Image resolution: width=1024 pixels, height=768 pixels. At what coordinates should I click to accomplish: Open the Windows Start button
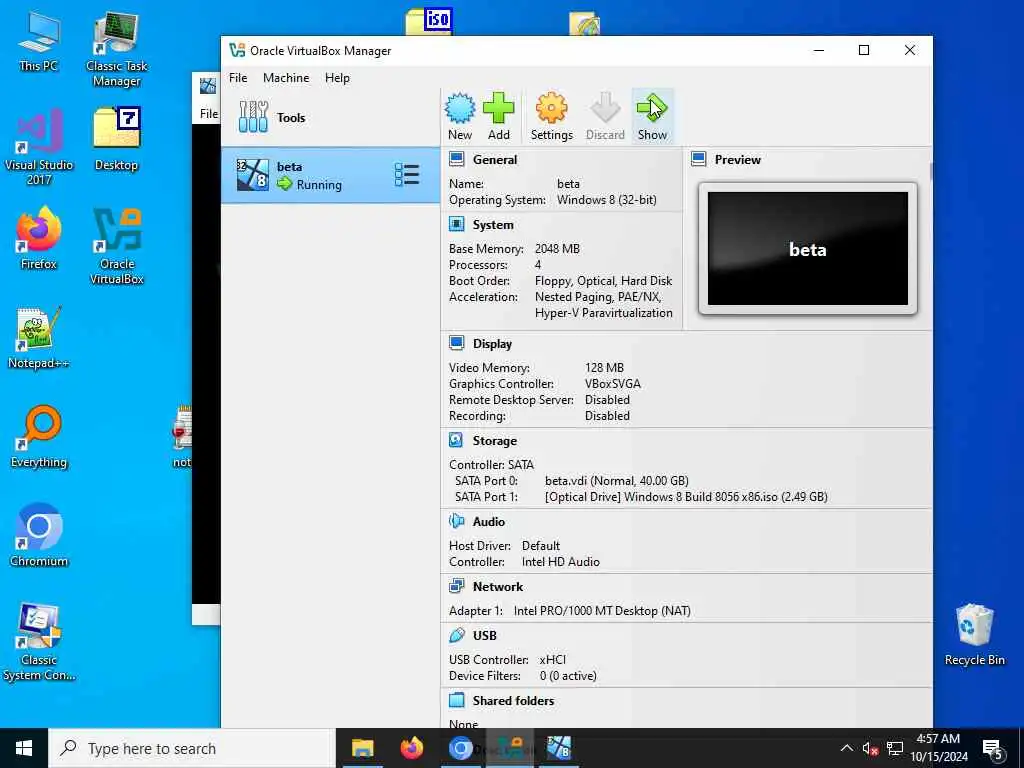coord(24,748)
